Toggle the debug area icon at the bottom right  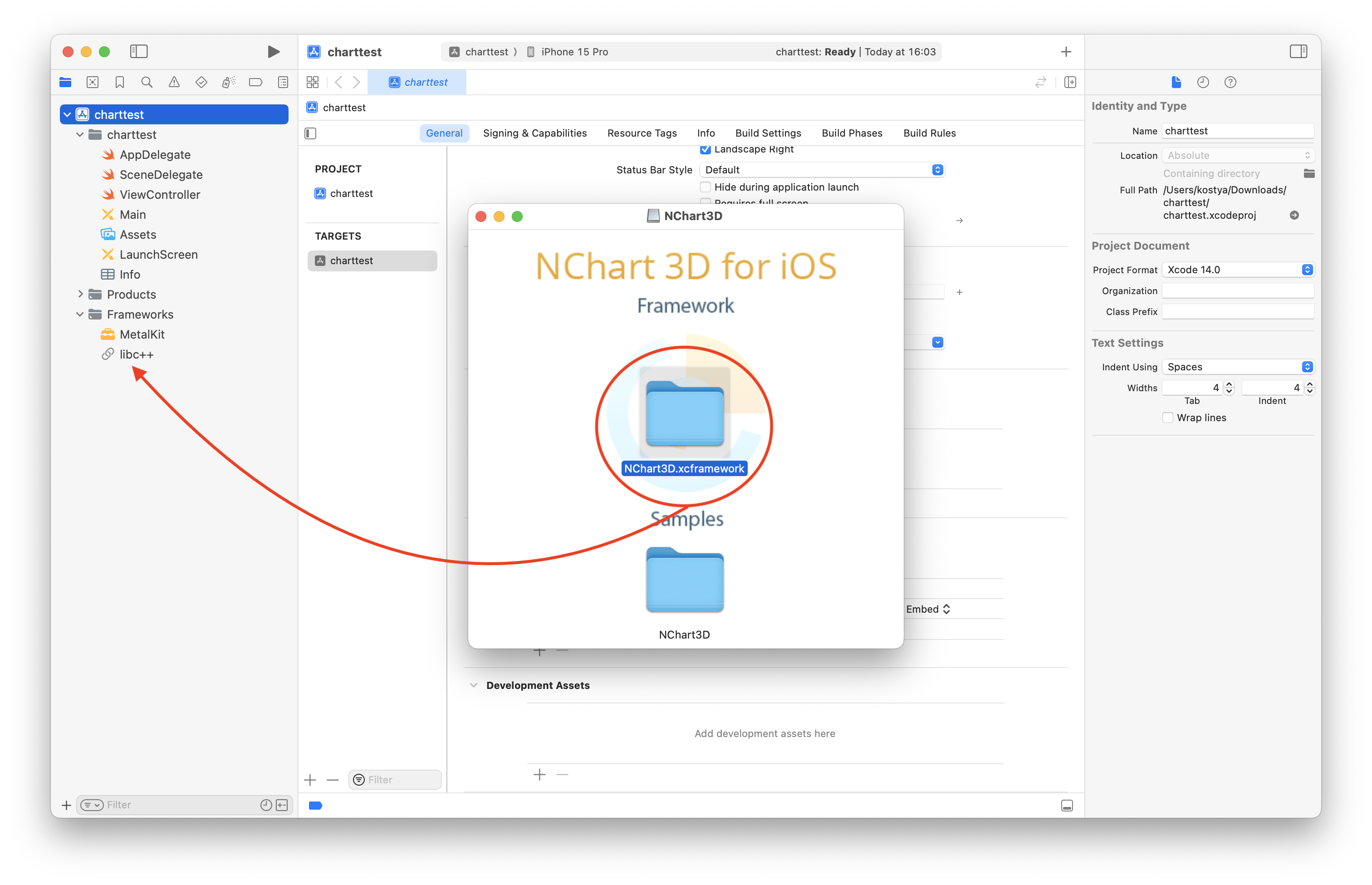pyautogui.click(x=1067, y=806)
